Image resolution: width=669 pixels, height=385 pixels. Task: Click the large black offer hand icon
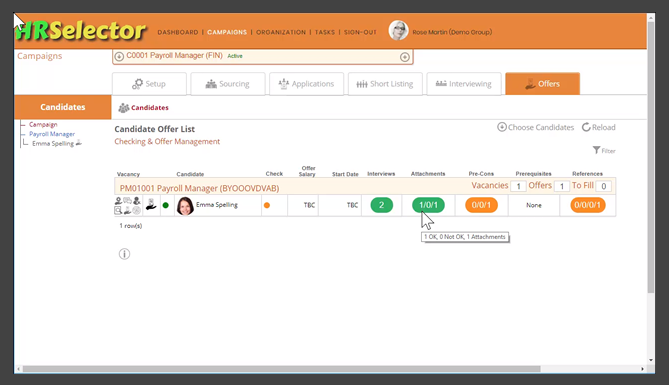coord(151,205)
